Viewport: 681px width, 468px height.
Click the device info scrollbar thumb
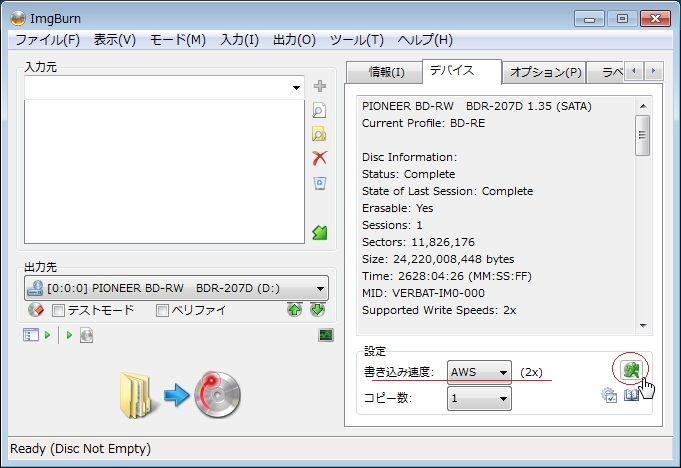pyautogui.click(x=642, y=135)
